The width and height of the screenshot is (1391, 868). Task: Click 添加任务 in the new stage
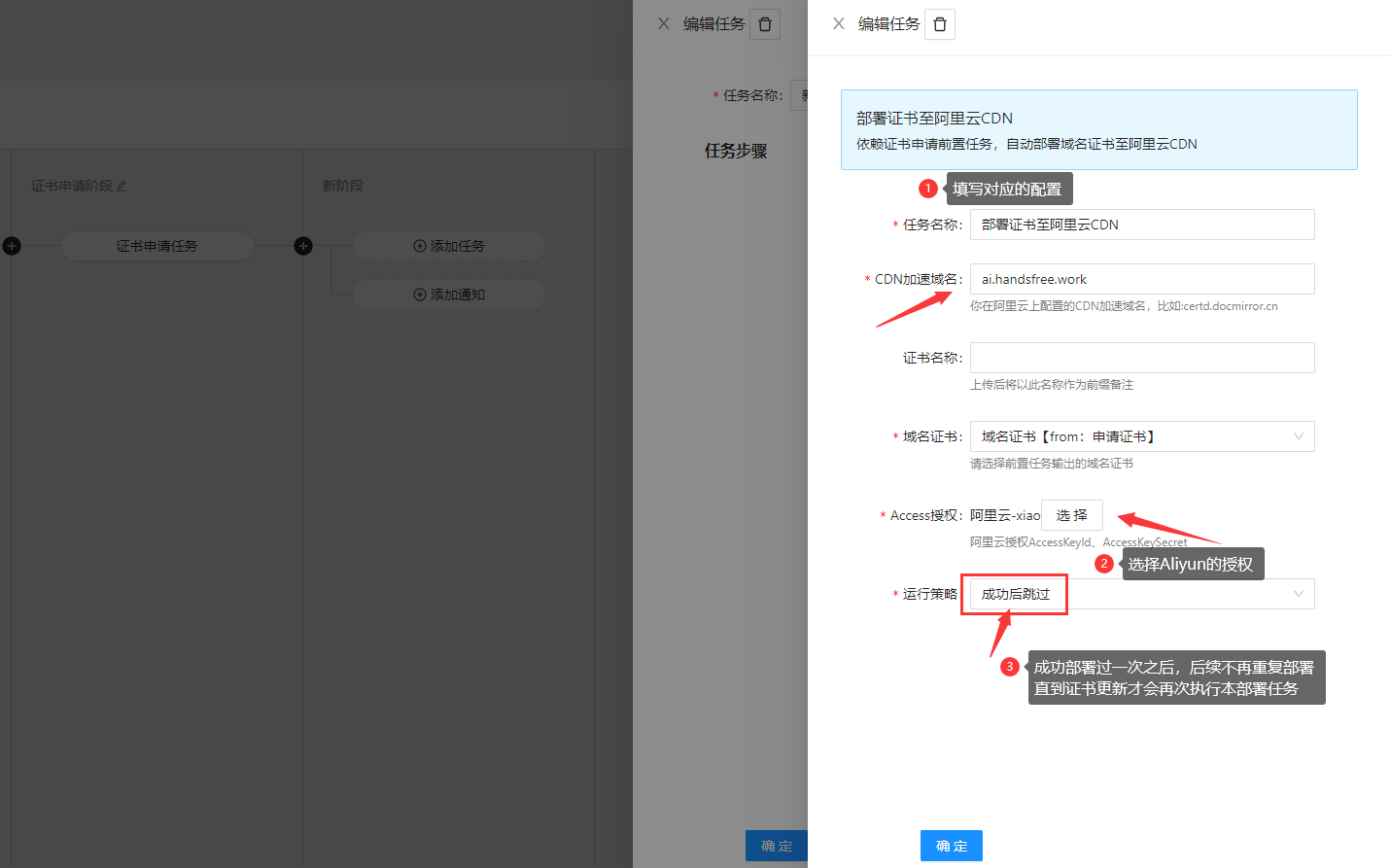tap(449, 246)
